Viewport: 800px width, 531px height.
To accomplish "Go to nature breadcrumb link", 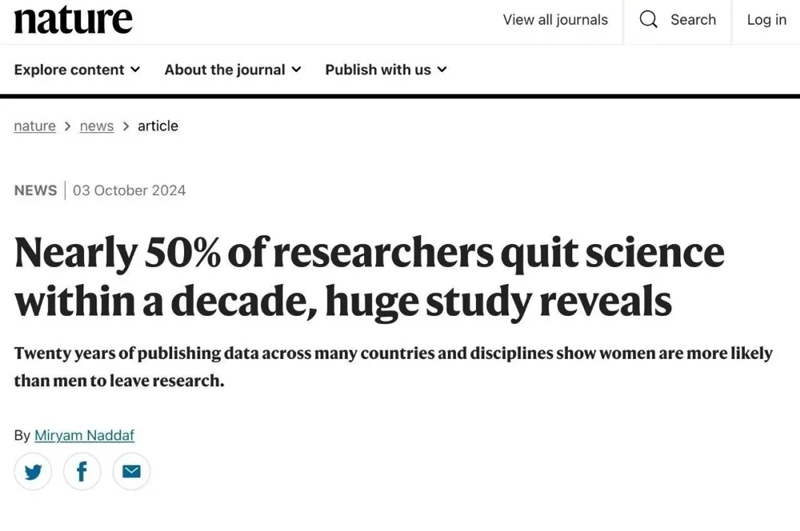I will point(35,125).
